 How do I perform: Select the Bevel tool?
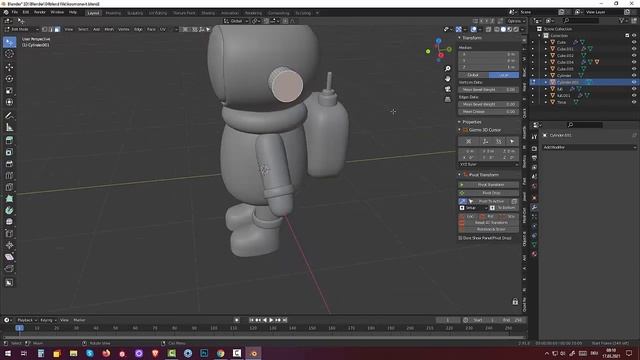coord(9,164)
